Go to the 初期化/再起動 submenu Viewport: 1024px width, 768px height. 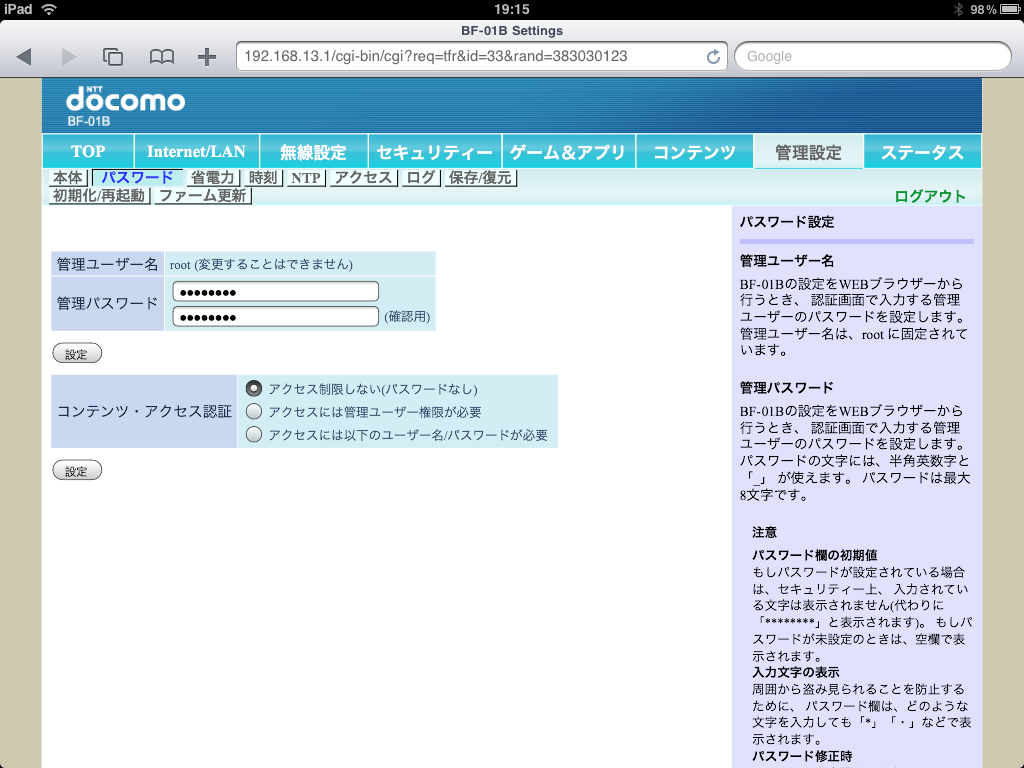[99, 196]
